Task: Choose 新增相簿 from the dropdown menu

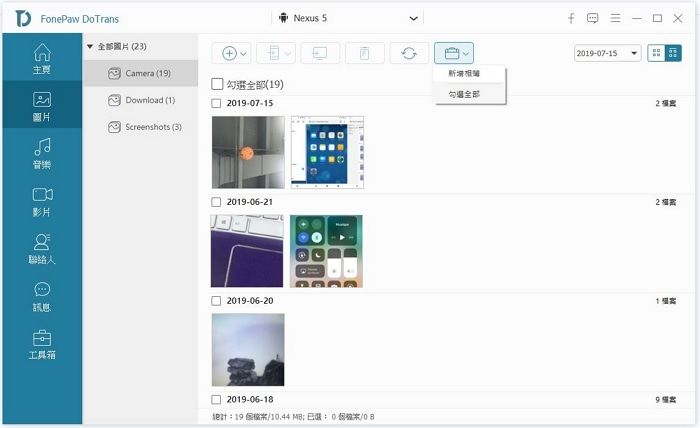Action: click(469, 74)
